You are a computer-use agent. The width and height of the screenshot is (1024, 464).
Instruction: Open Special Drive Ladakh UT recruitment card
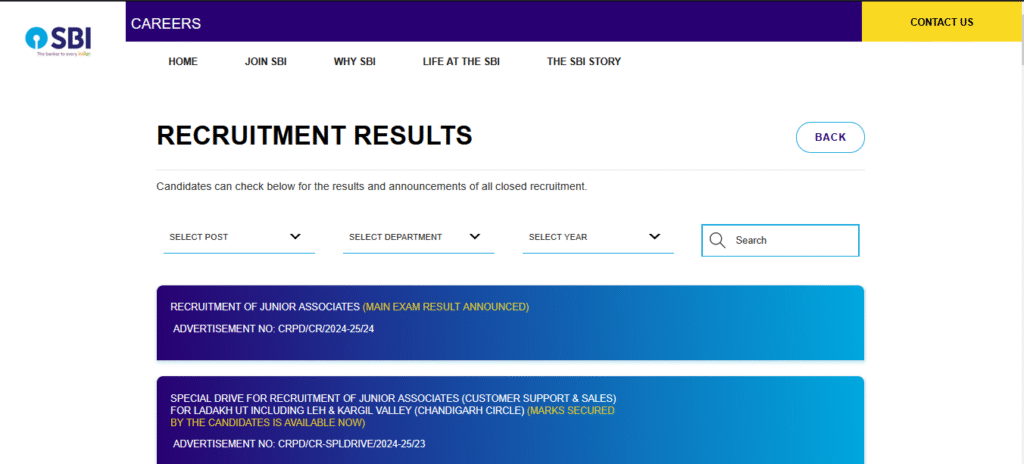510,420
